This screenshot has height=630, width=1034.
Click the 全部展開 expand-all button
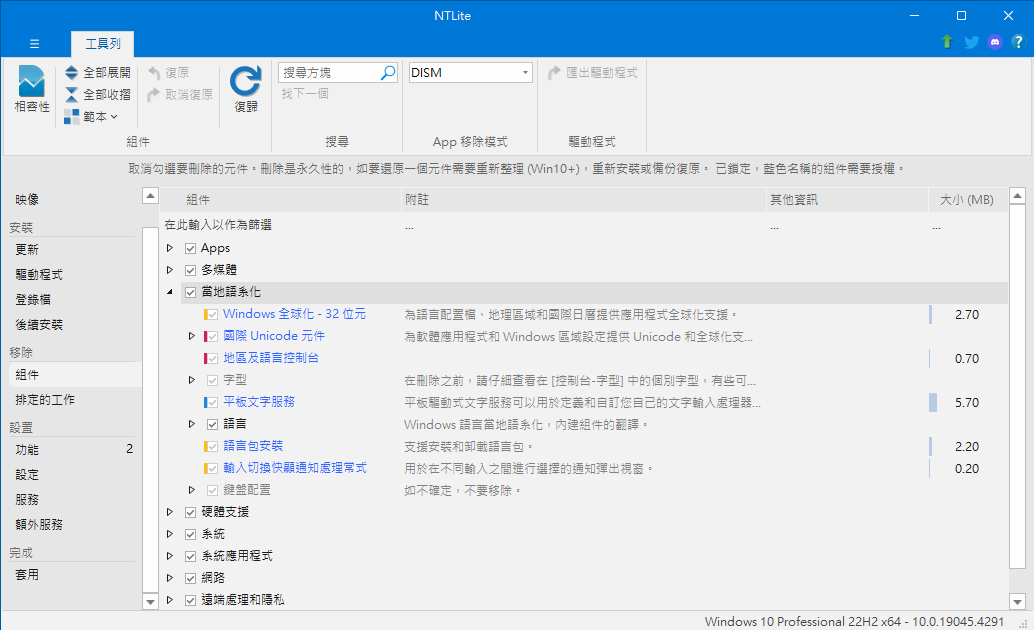pos(98,73)
